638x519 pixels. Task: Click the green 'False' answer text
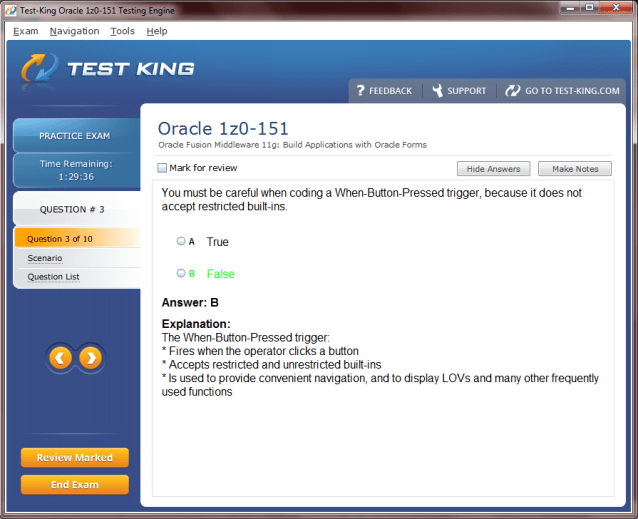(221, 274)
